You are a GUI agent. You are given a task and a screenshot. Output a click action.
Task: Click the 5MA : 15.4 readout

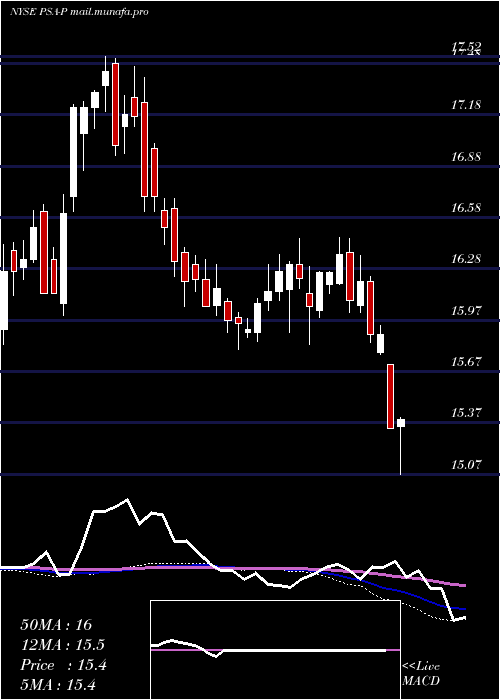pos(58,685)
